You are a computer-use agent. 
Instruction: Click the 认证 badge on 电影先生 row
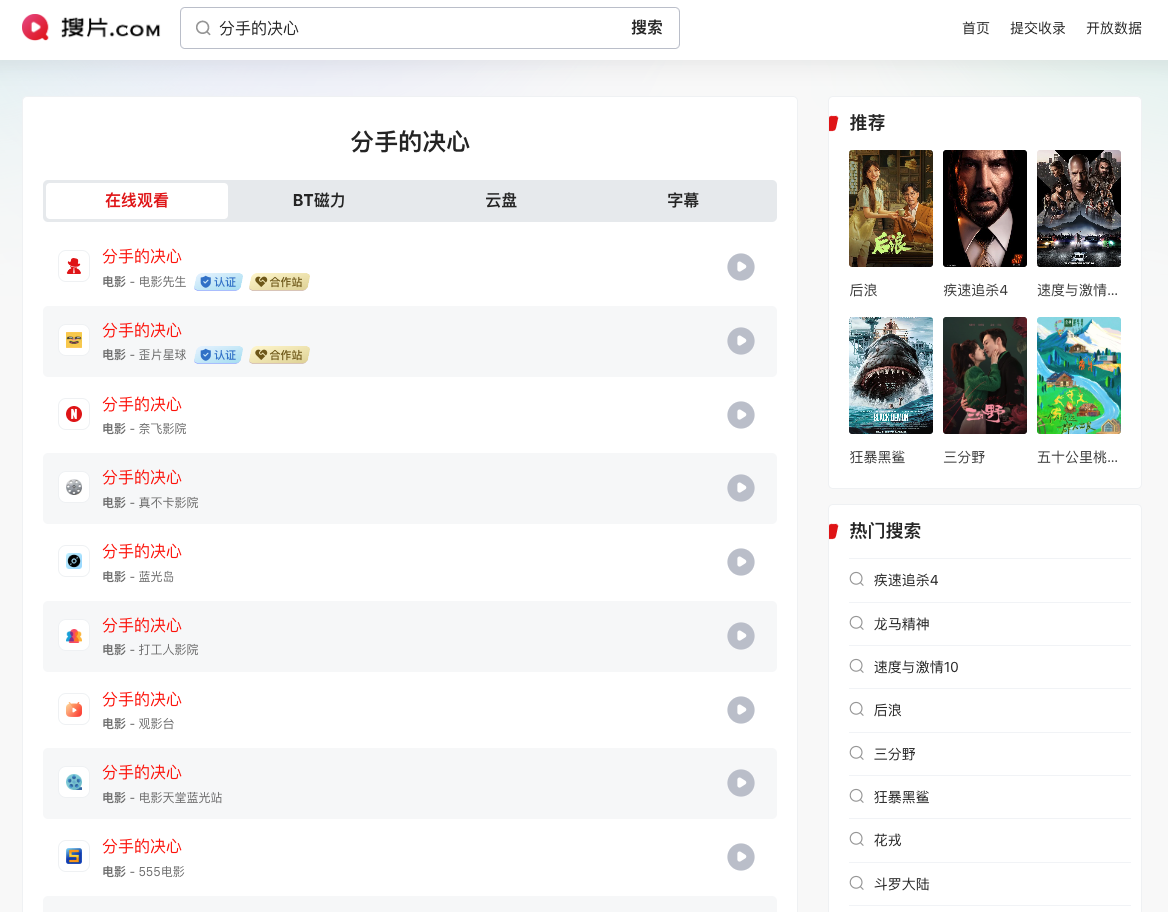218,282
